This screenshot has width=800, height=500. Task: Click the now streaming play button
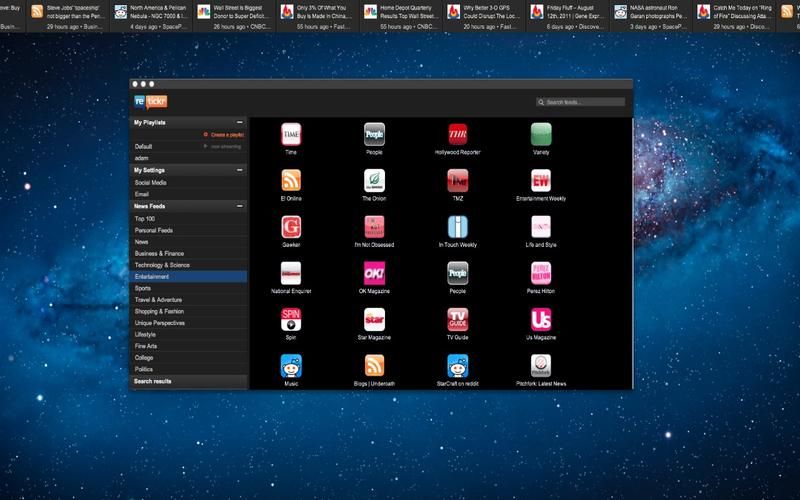[206, 146]
